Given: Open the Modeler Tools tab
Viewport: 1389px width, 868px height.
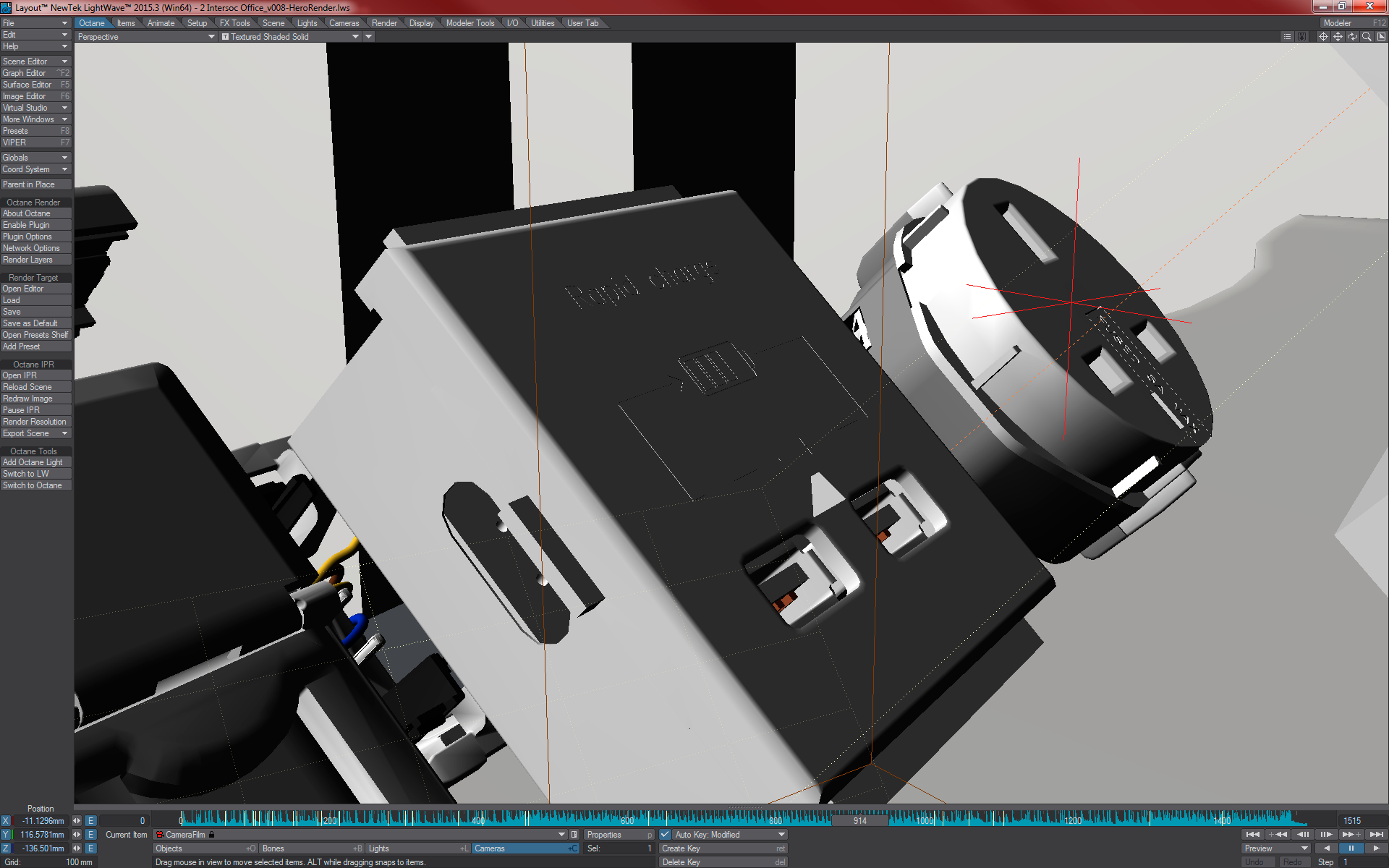Looking at the screenshot, I should (x=470, y=23).
